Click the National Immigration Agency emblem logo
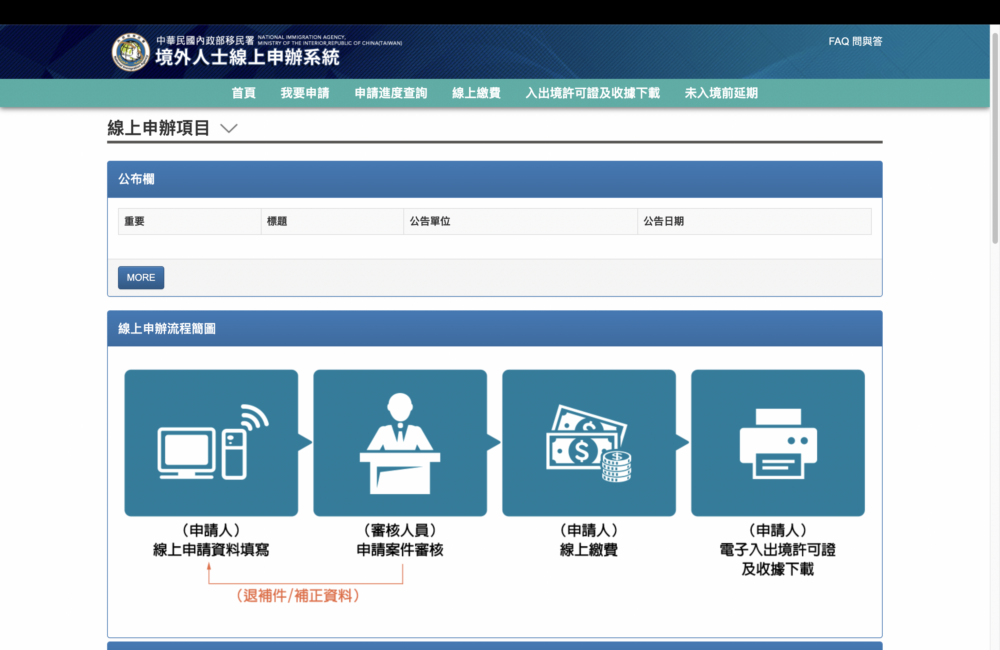 point(128,51)
